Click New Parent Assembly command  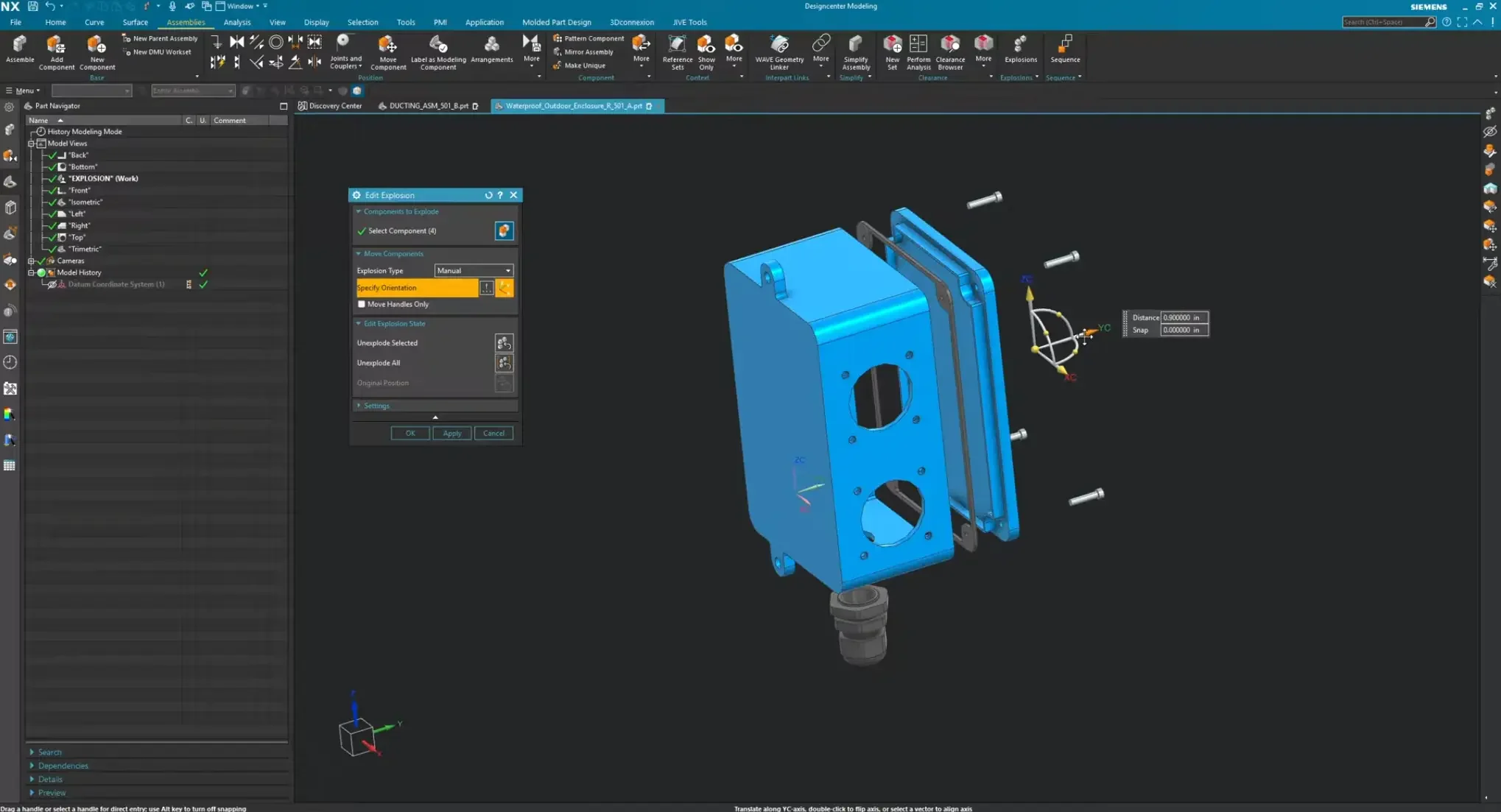(x=159, y=38)
